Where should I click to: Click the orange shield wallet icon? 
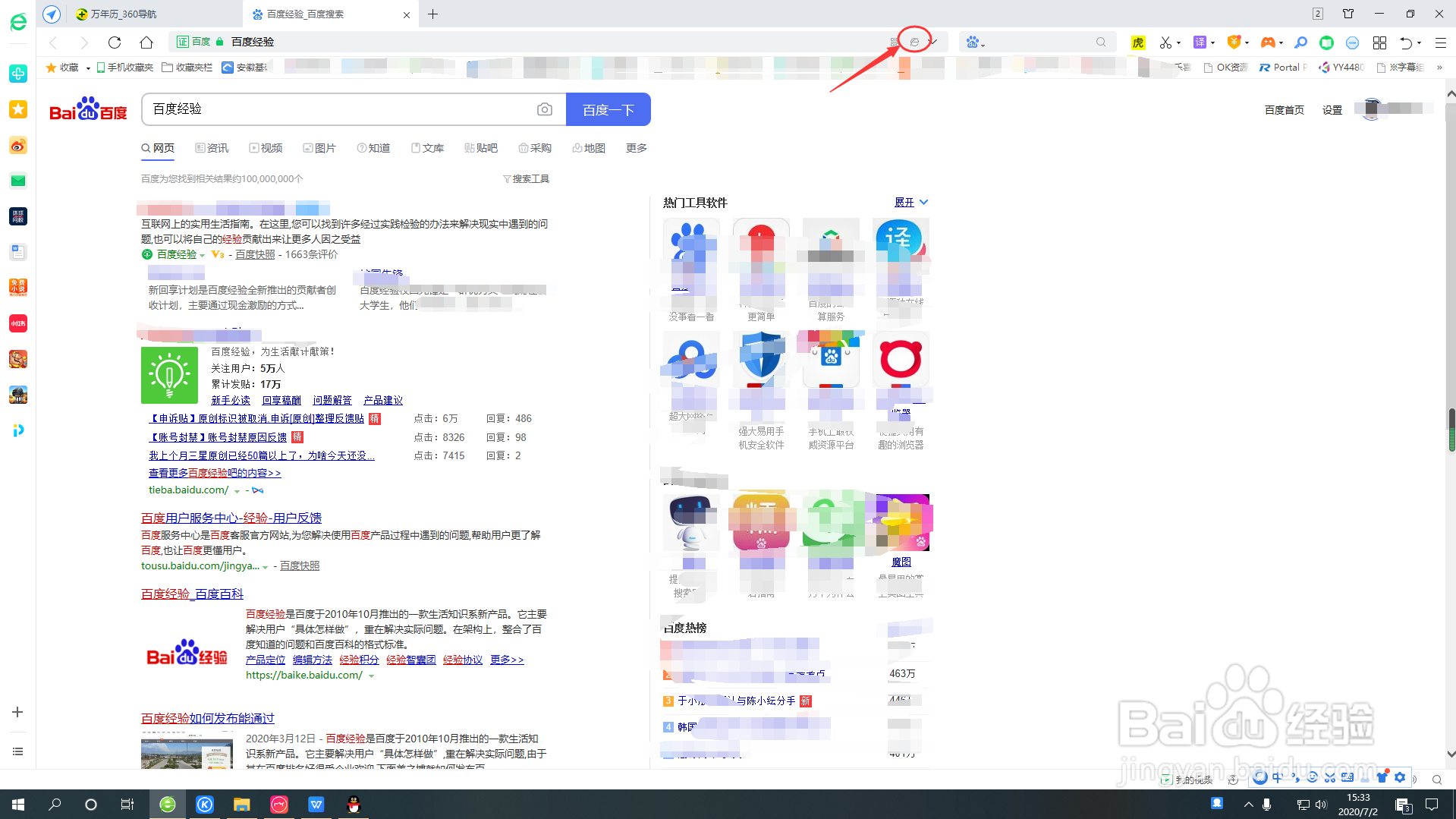coord(1234,43)
